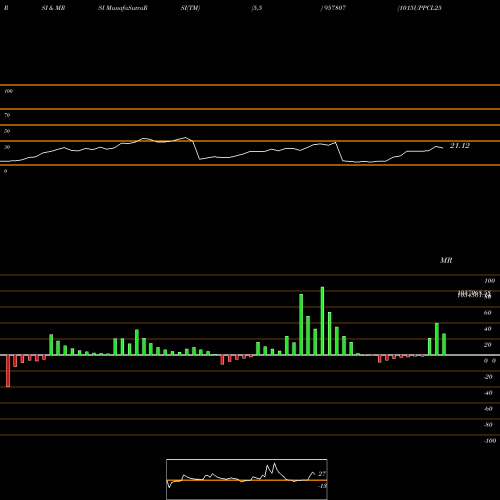Click the MR axis label 100

pyautogui.click(x=489, y=281)
